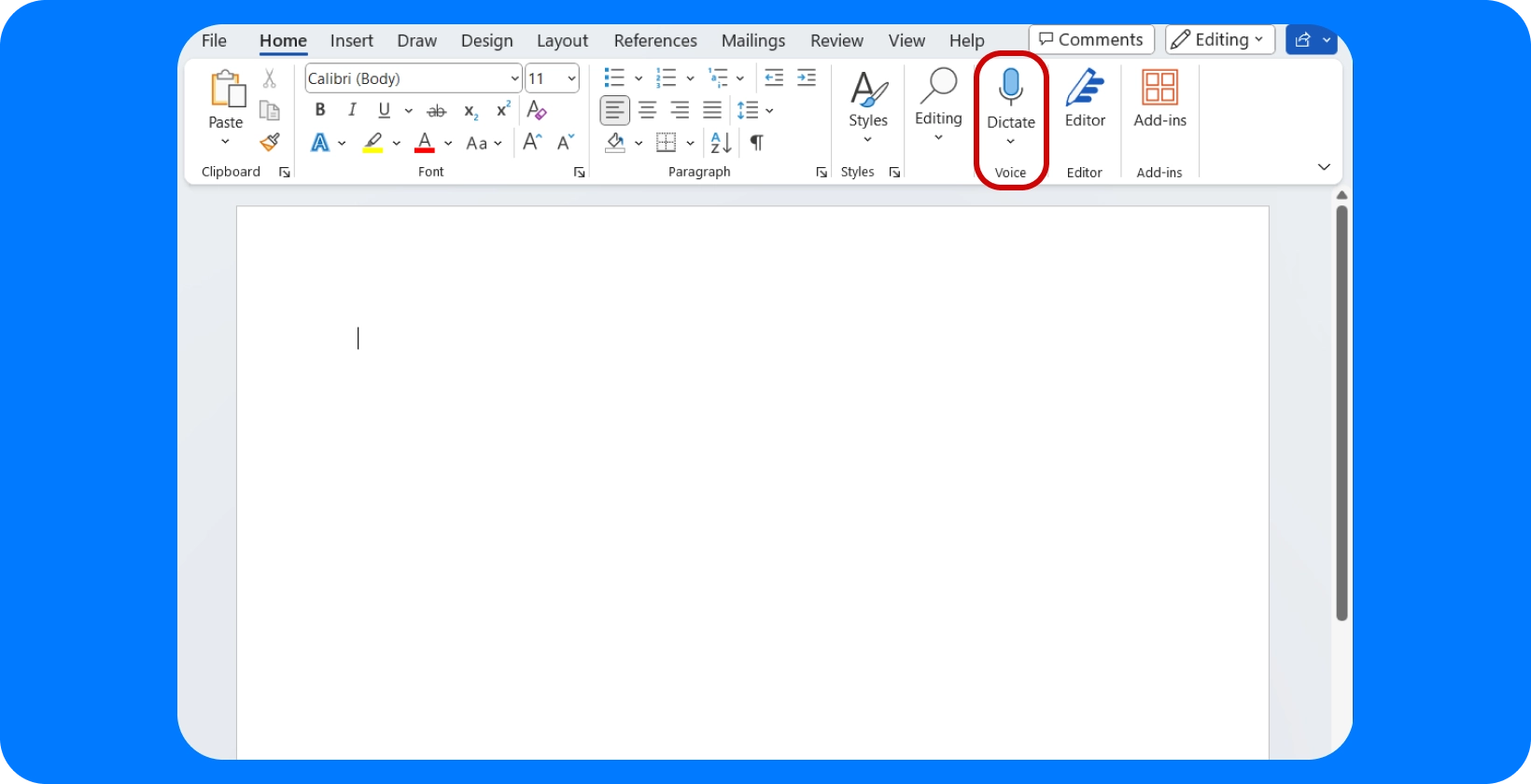This screenshot has height=784, width=1531.
Task: Clear all formatting with eraser icon
Action: (536, 110)
